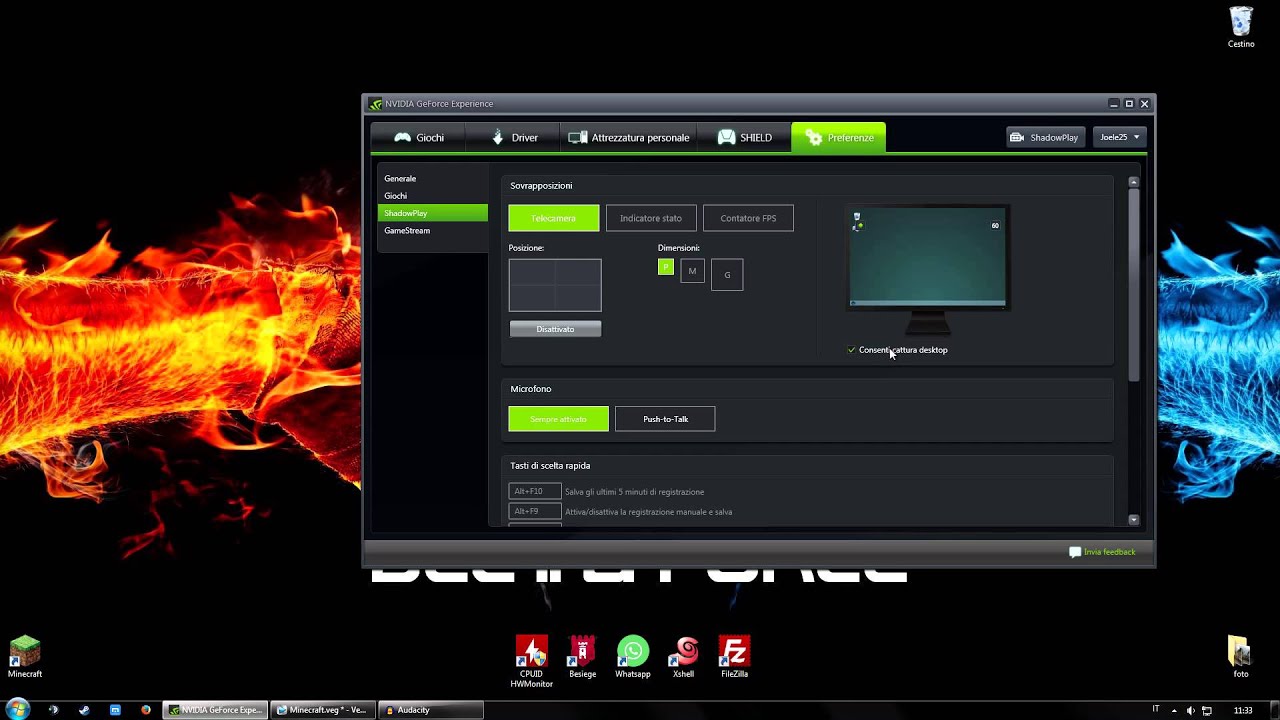Open CPUID HWMonitor desktop shortcut
The width and height of the screenshot is (1280, 720).
tap(531, 662)
